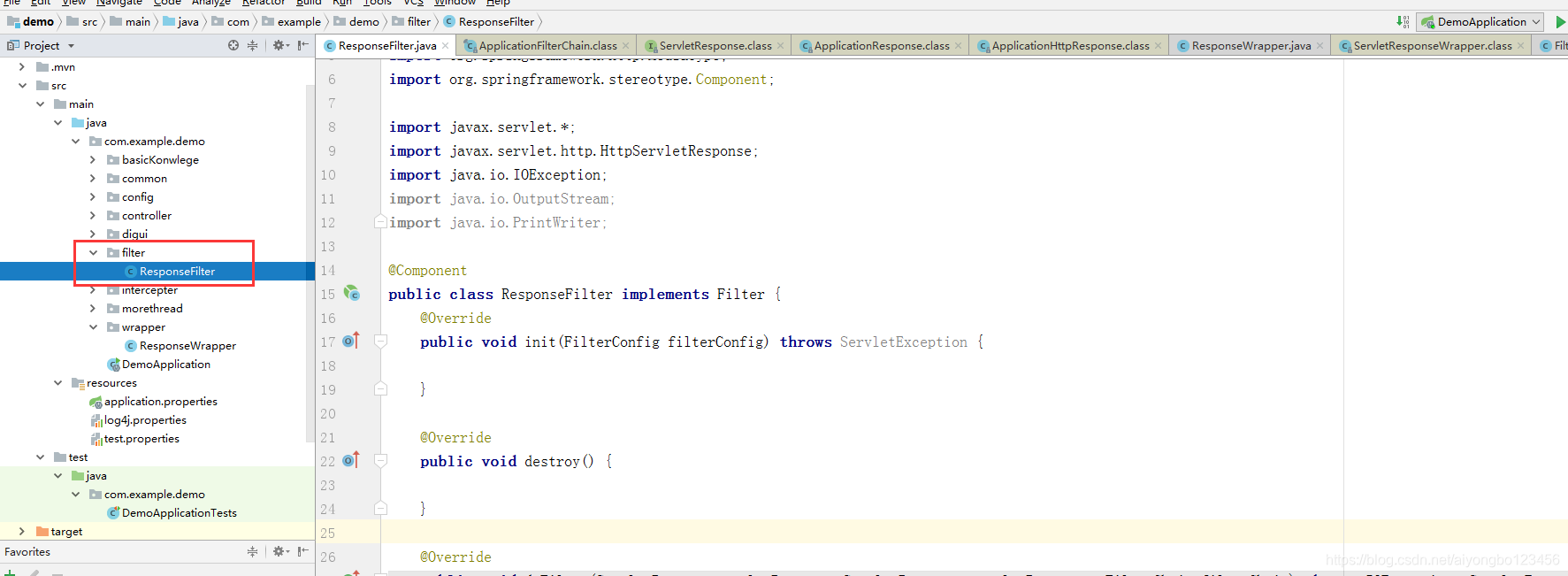The height and width of the screenshot is (576, 1568).
Task: Fold the init method at line 17
Action: pyautogui.click(x=380, y=342)
